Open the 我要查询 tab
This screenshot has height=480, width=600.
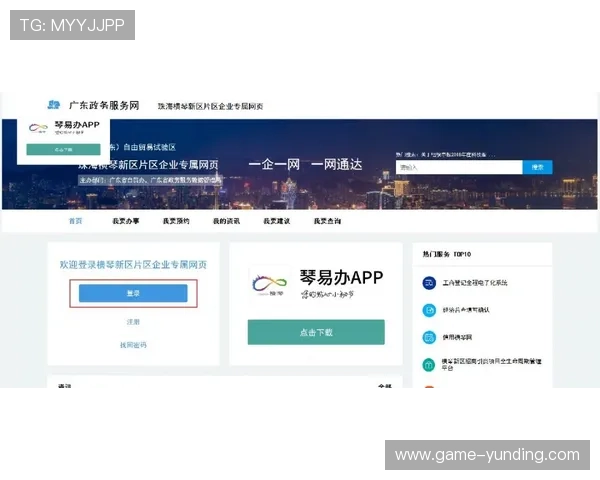(327, 221)
